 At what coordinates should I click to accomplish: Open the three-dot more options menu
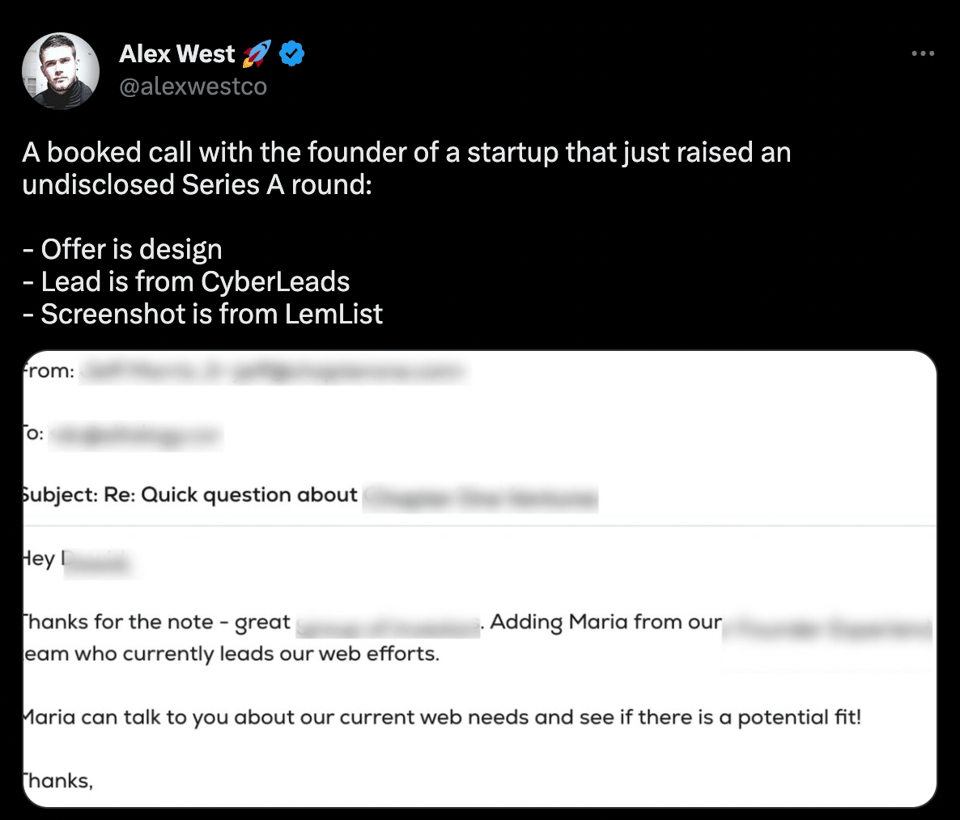click(x=922, y=54)
